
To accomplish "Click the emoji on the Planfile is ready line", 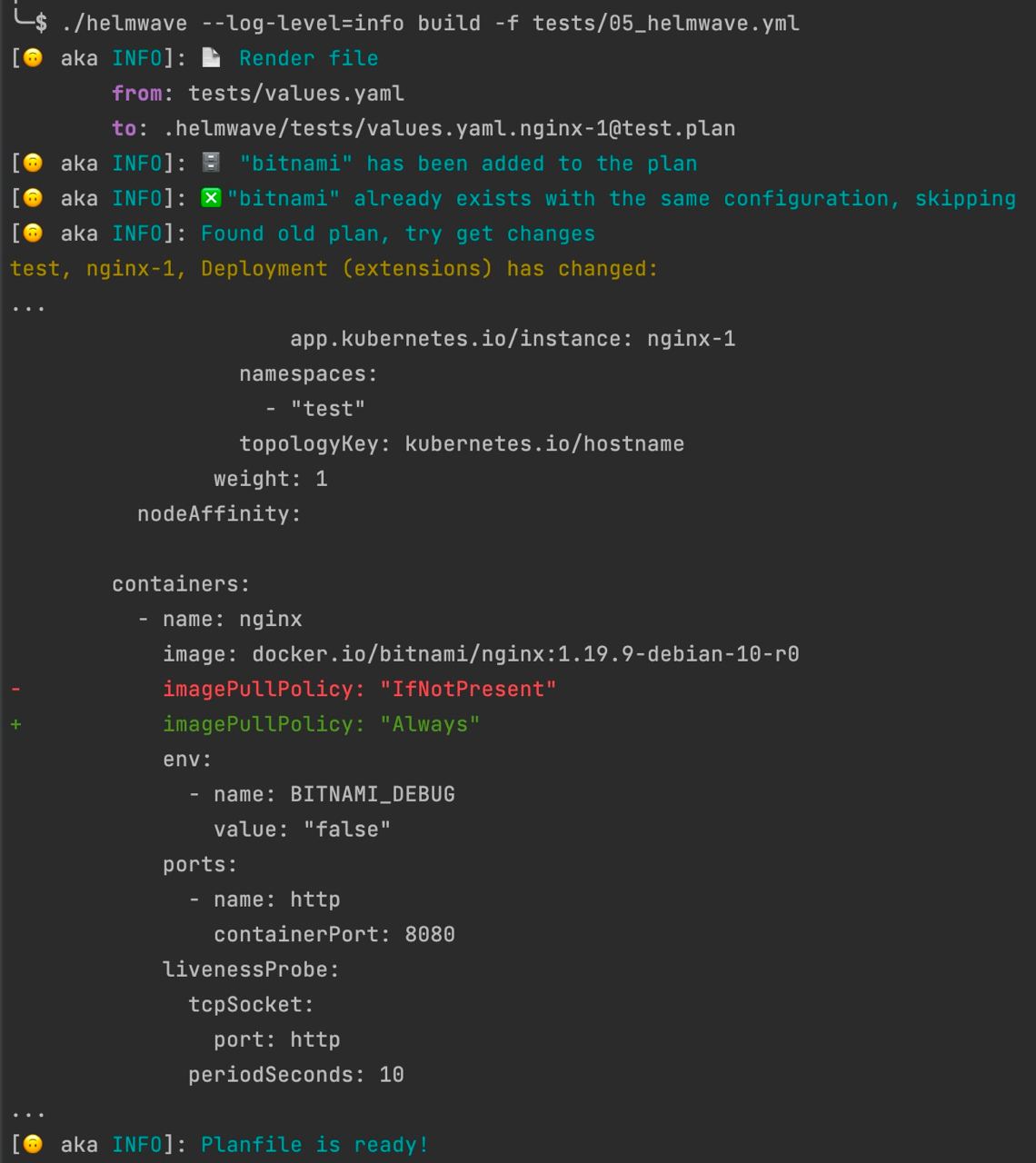I will 33,1145.
